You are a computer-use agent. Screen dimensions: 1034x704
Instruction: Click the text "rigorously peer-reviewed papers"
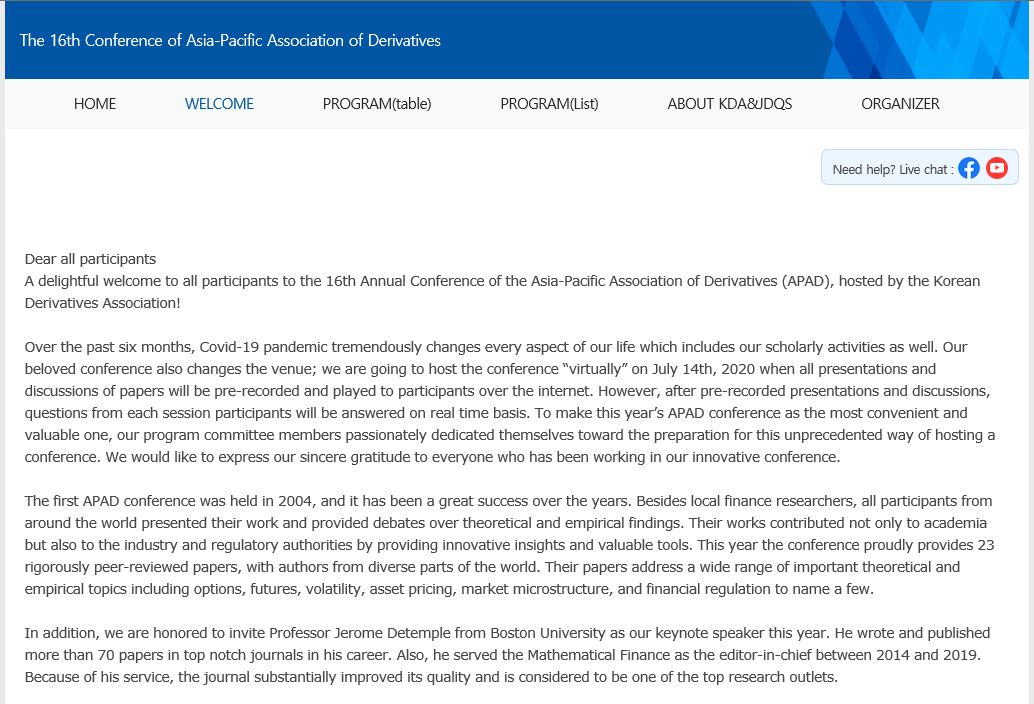[x=133, y=568]
